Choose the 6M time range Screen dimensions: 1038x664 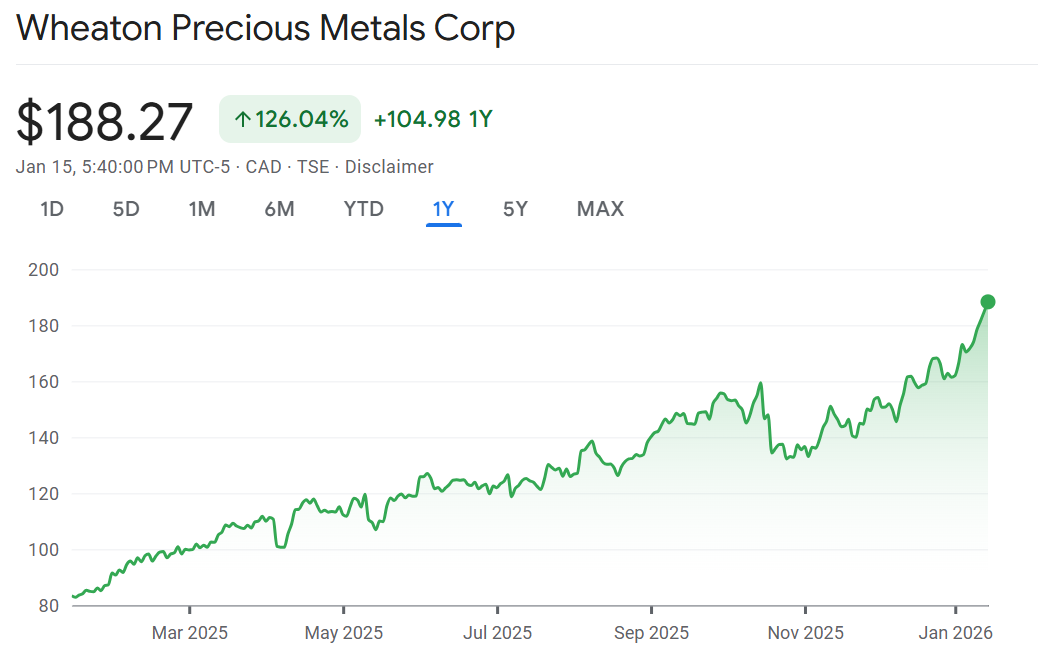point(279,209)
